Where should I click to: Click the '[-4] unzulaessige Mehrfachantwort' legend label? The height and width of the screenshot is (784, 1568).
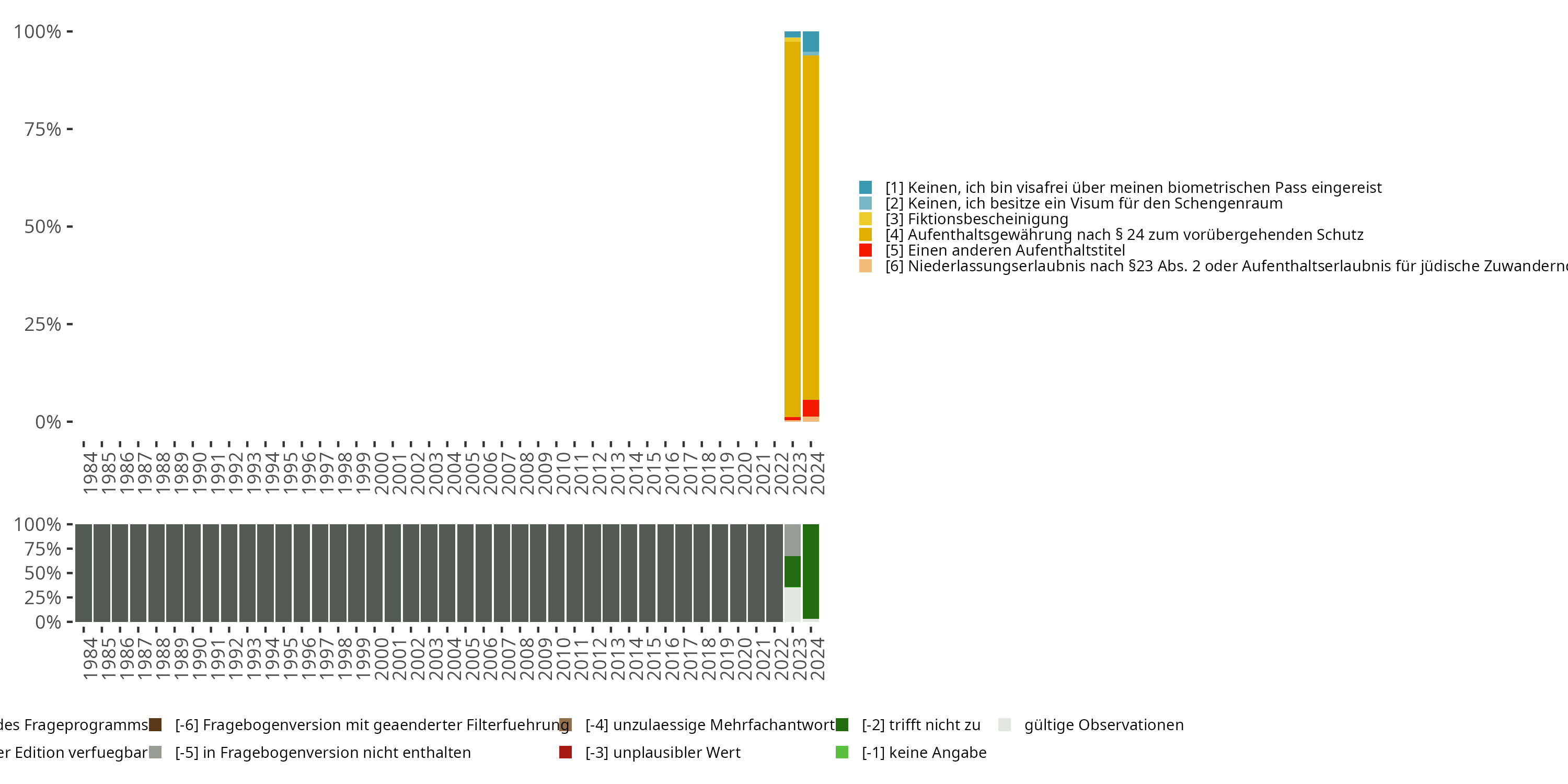[x=710, y=724]
